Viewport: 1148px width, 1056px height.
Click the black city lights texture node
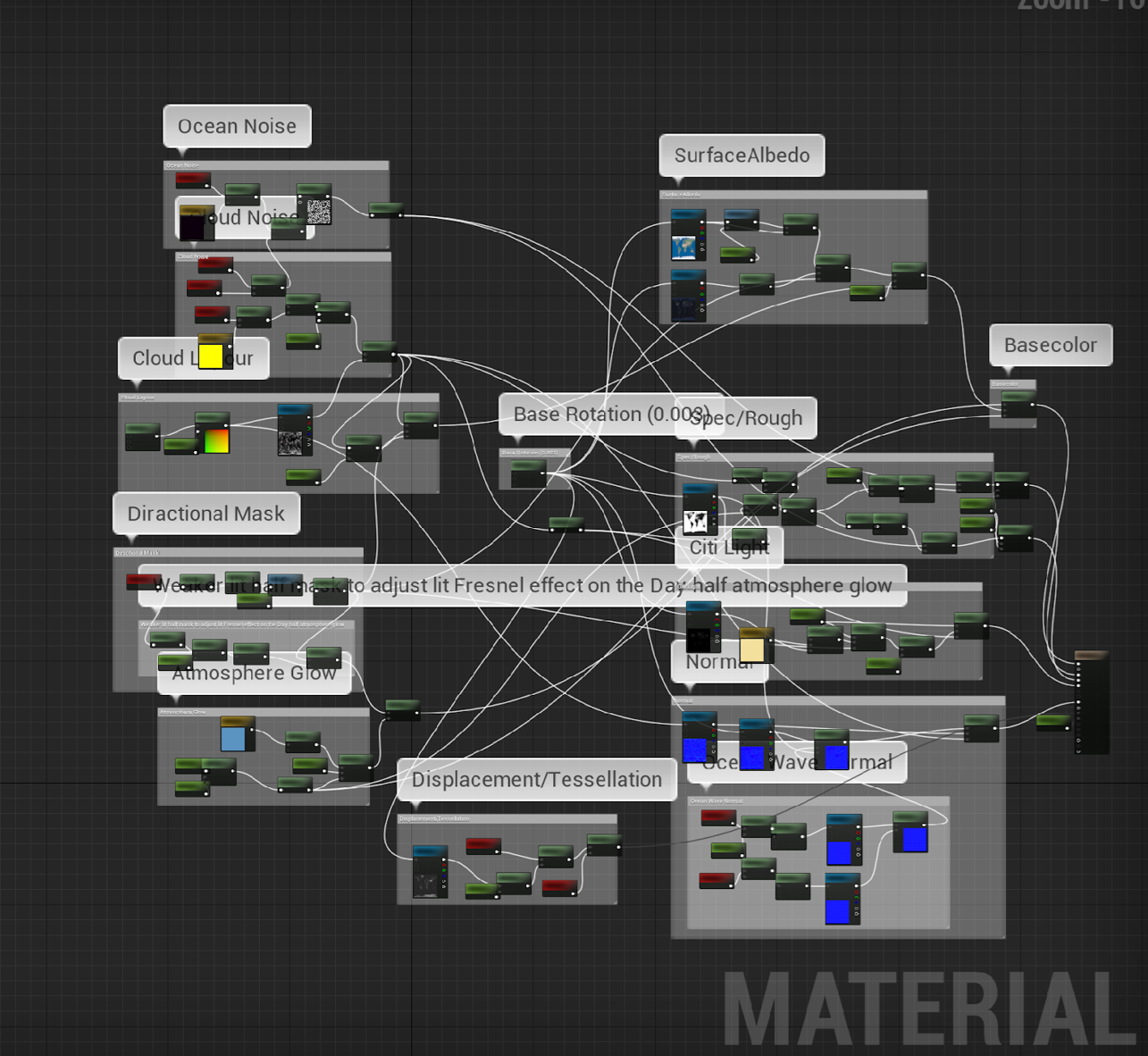(x=703, y=628)
